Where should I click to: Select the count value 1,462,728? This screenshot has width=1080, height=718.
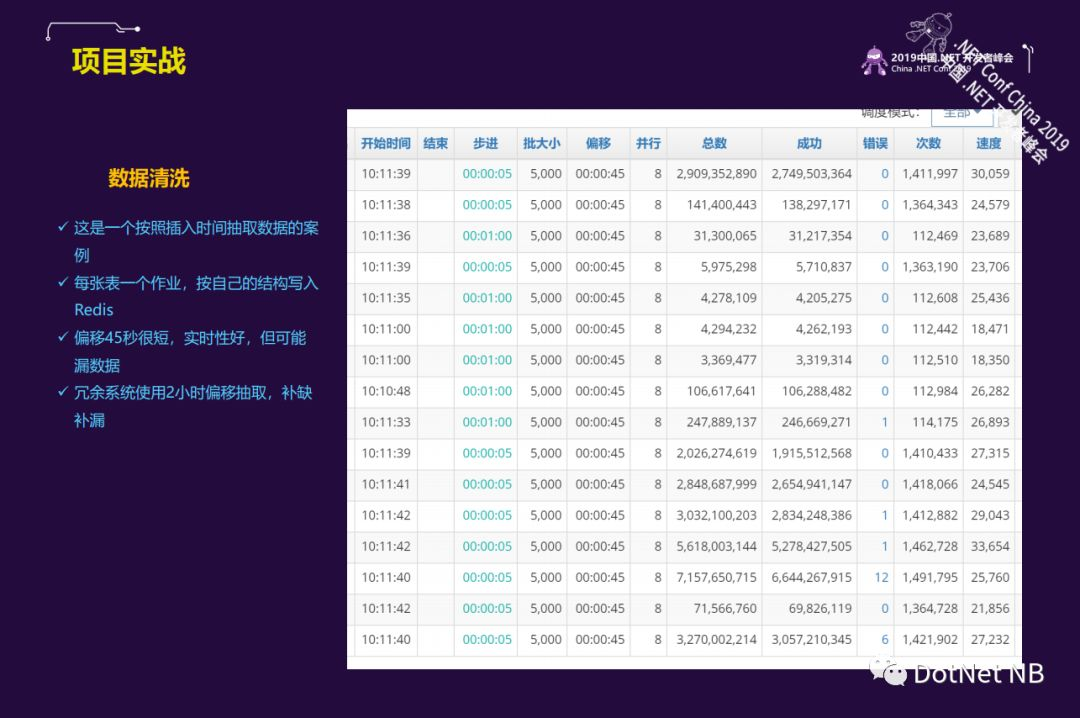click(x=930, y=546)
